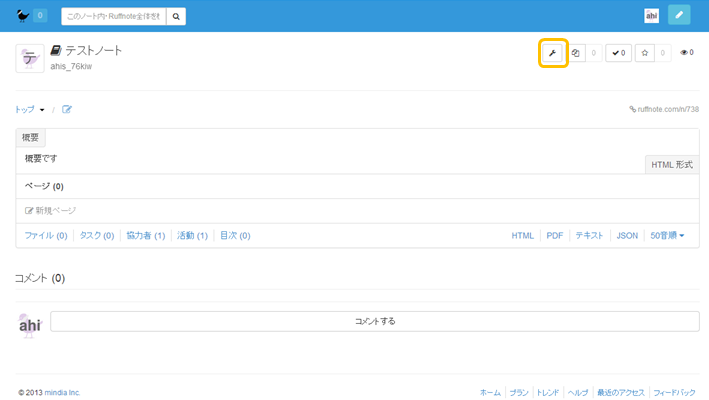Click the HTML 形式 button

(x=671, y=165)
